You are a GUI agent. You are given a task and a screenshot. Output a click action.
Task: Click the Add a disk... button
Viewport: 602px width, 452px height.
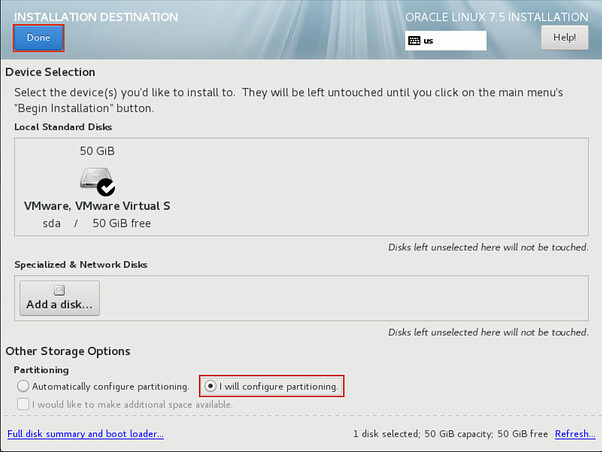(x=60, y=298)
